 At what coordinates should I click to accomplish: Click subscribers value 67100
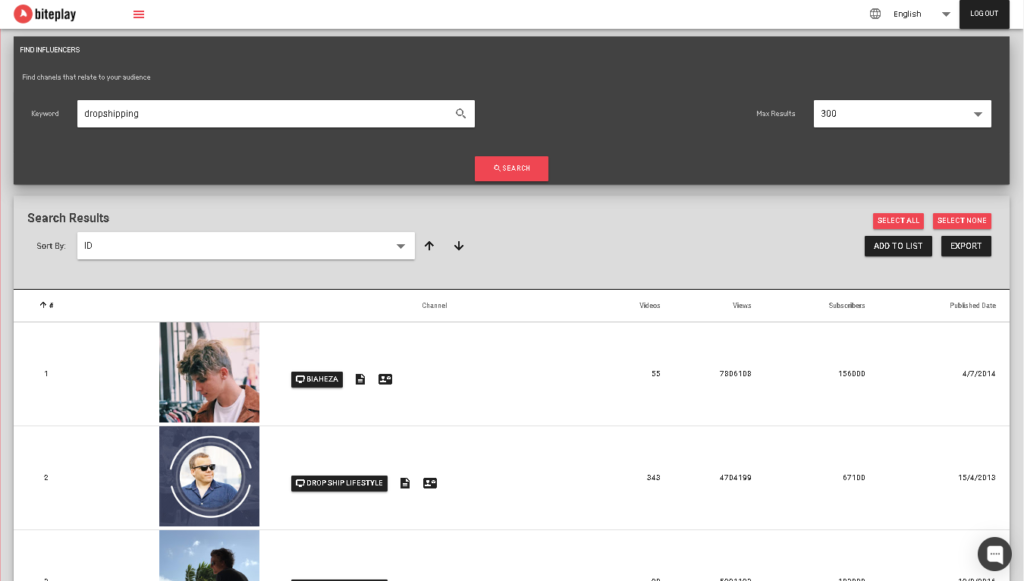(x=854, y=478)
